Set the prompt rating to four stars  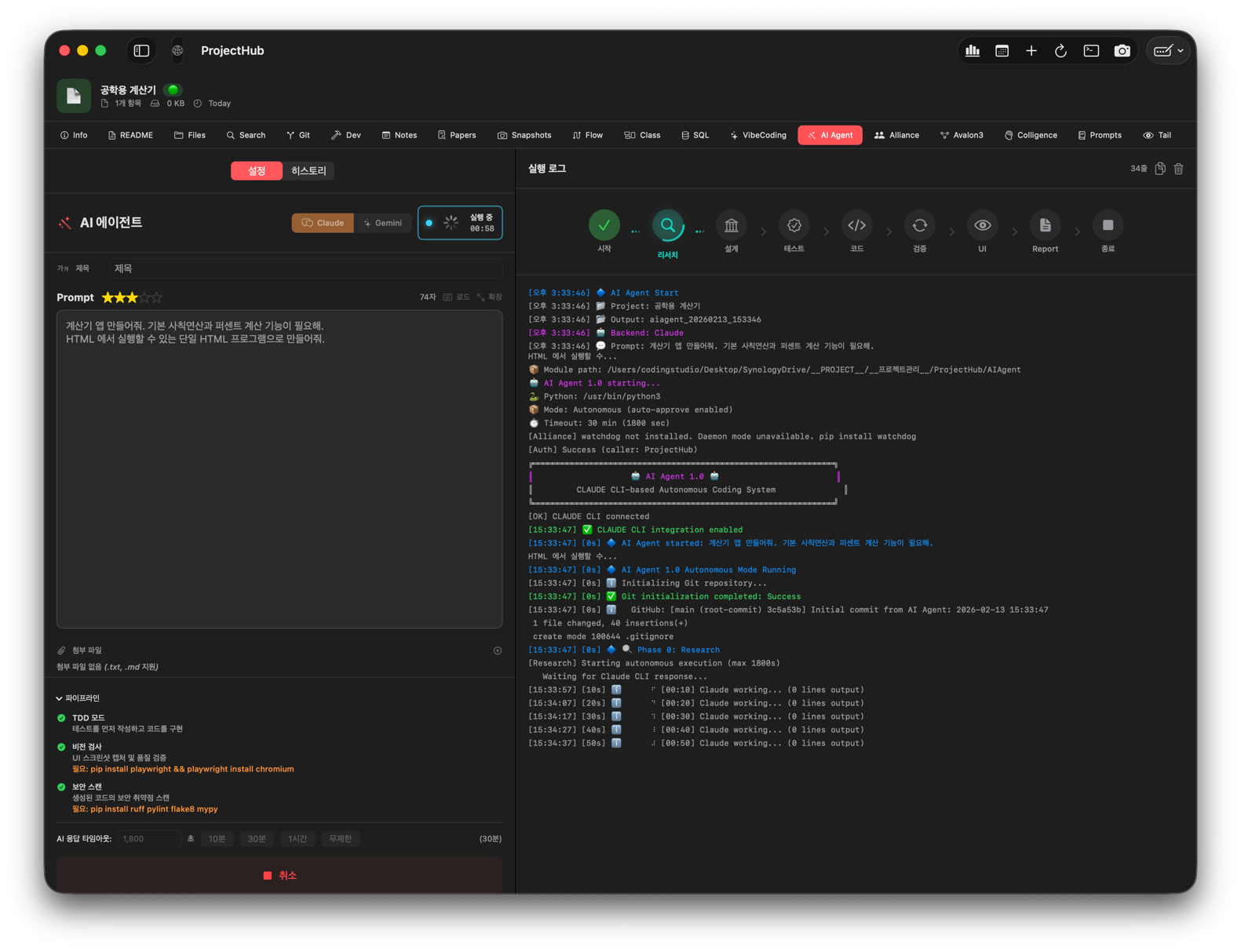(144, 298)
